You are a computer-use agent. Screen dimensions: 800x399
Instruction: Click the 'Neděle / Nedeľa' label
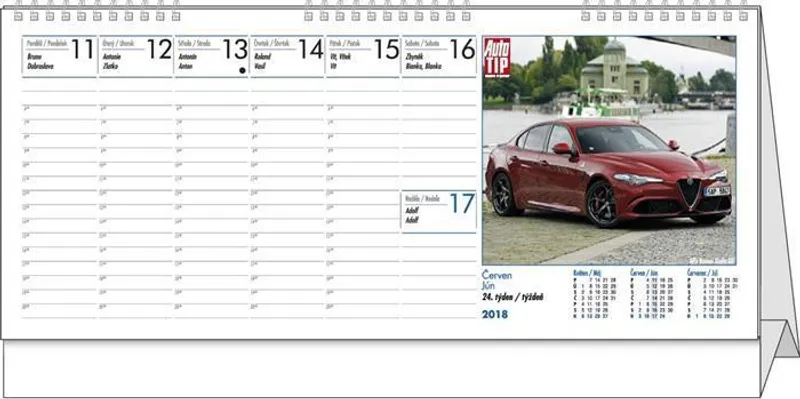pos(422,198)
